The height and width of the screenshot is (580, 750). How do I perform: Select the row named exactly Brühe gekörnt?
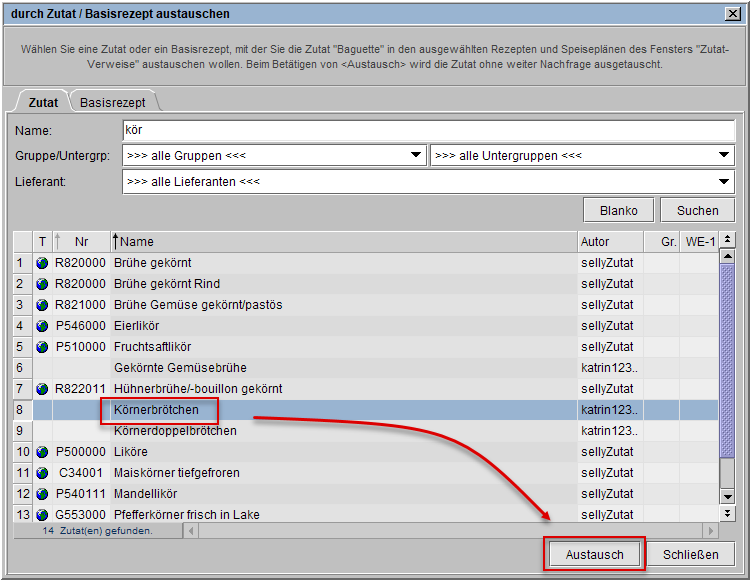coord(366,263)
